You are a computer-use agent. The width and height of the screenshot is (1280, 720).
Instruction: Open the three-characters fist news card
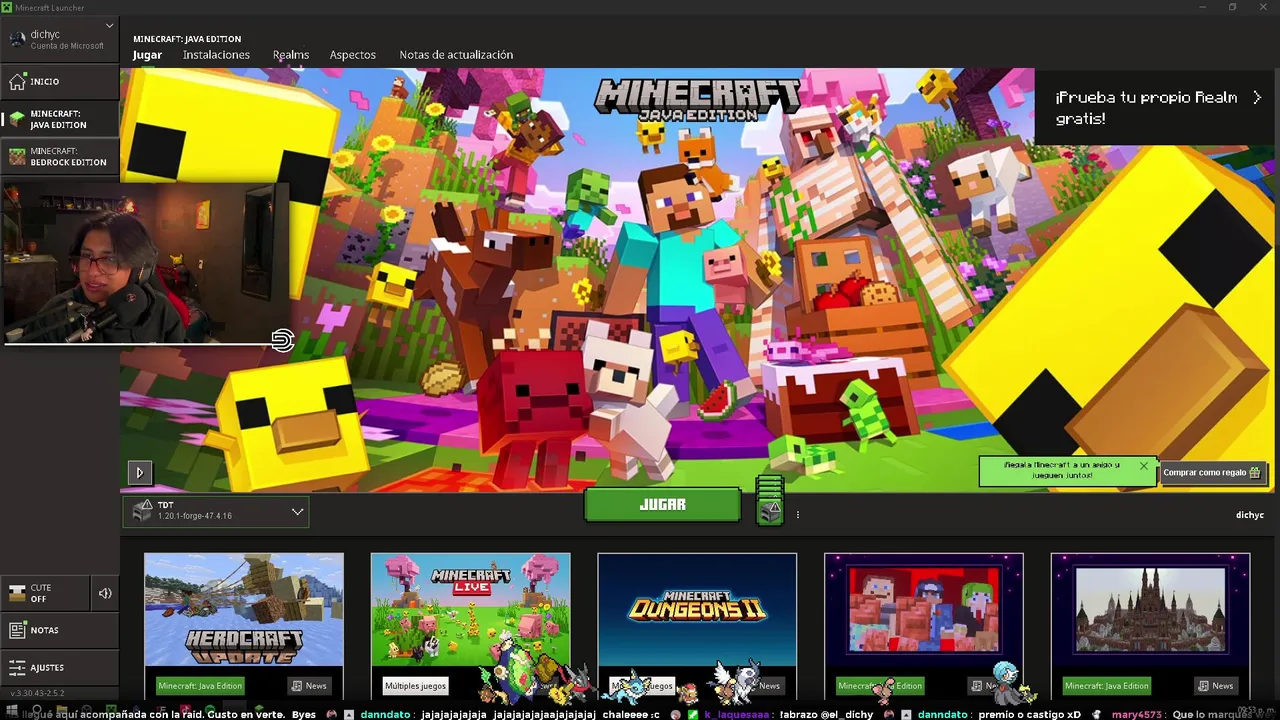pos(923,626)
